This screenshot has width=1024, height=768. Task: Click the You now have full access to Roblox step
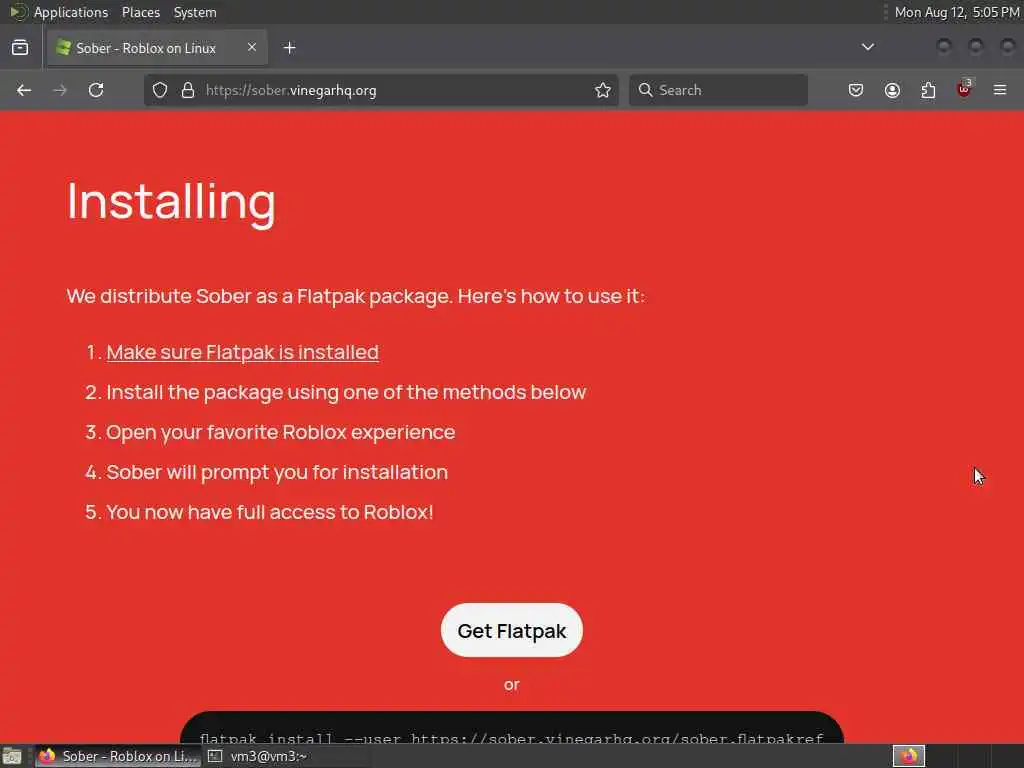tap(270, 512)
